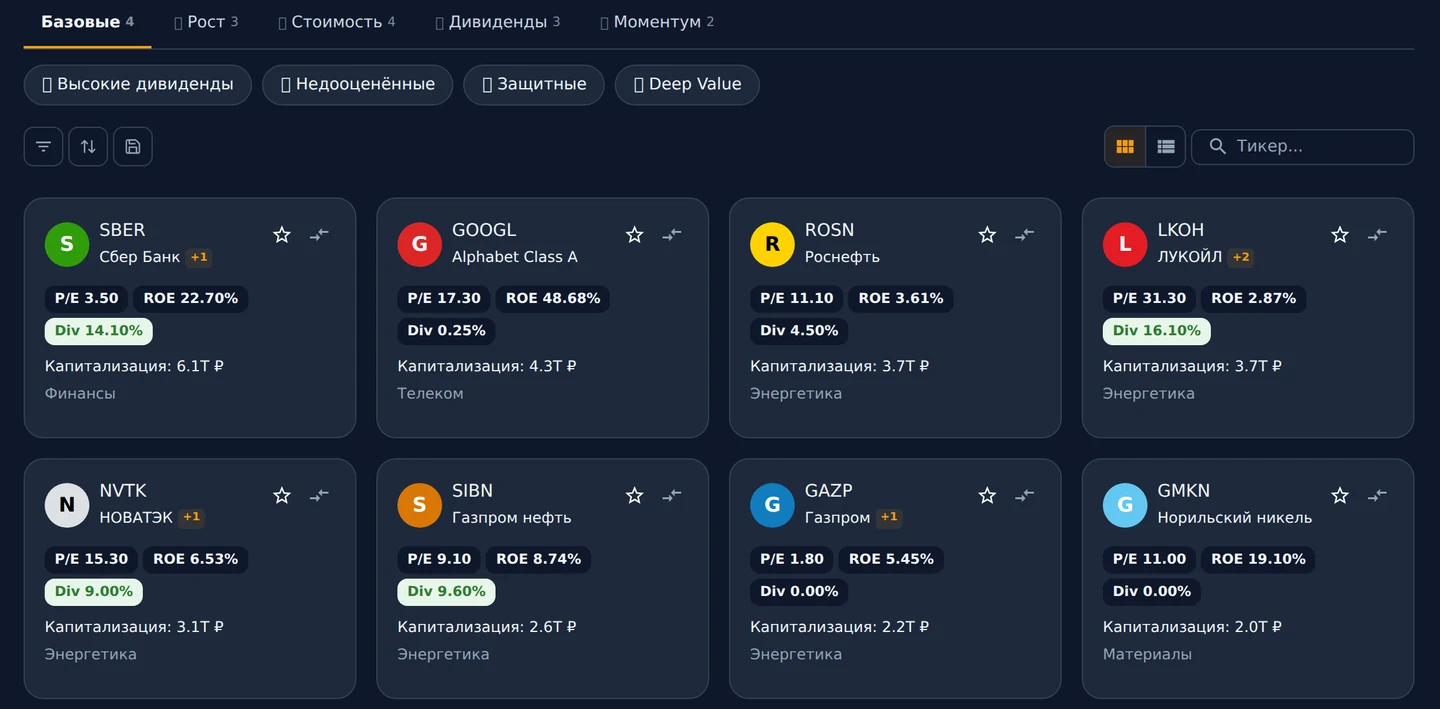The image size is (1440, 709).
Task: Expand the +1 badge next to Газпром
Action: click(x=889, y=518)
